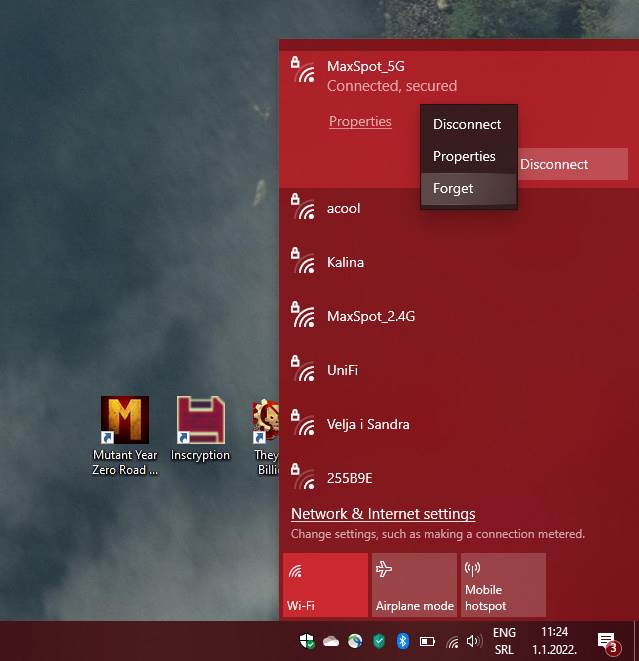Select the UniFi network

point(459,370)
